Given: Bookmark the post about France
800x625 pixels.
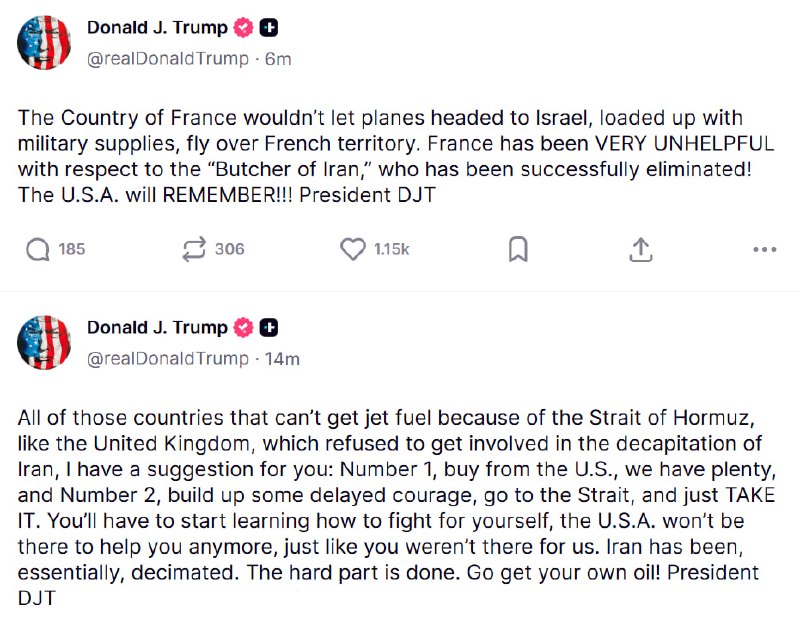Looking at the screenshot, I should 517,249.
